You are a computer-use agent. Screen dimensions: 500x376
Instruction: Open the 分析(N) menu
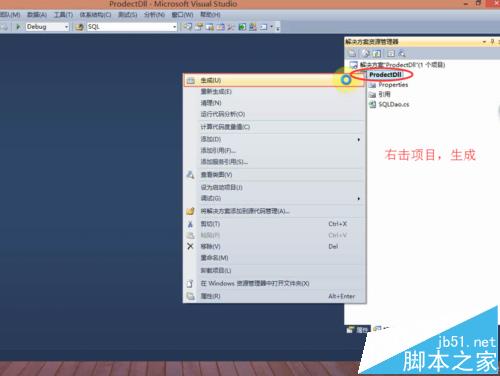click(x=154, y=15)
